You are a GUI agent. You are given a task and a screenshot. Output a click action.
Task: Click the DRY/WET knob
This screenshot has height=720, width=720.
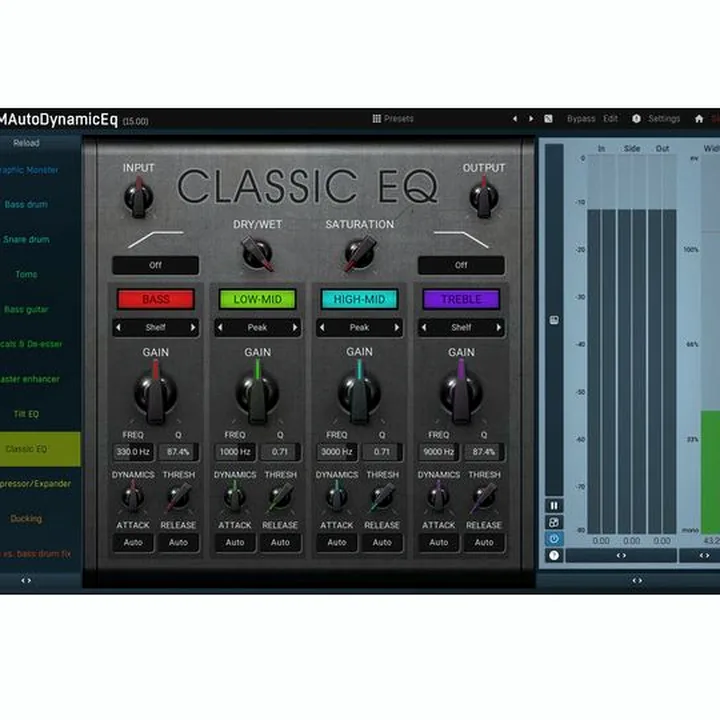click(x=258, y=253)
